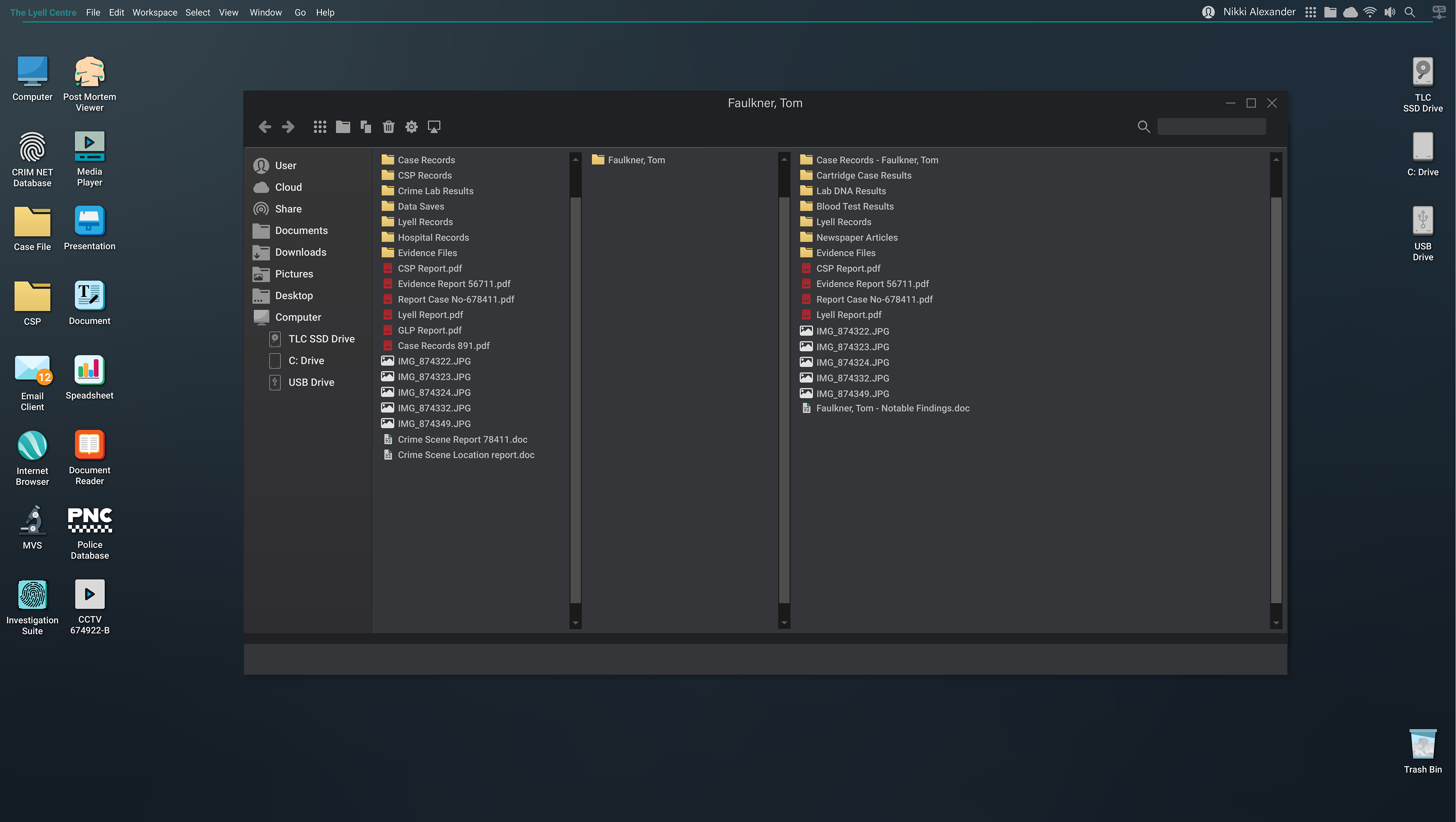Click the file browser search field

click(x=1211, y=127)
